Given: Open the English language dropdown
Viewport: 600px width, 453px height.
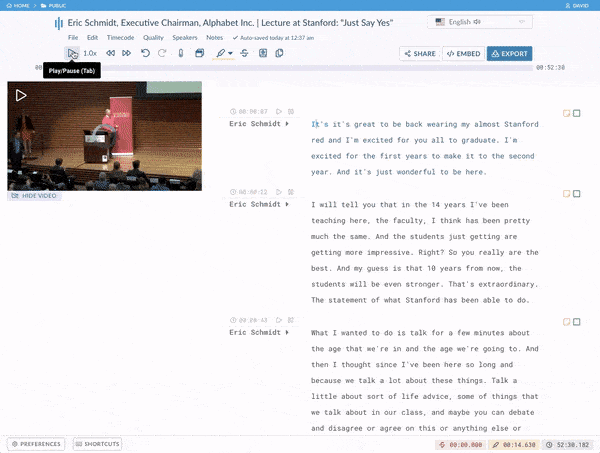Looking at the screenshot, I should pos(468,21).
